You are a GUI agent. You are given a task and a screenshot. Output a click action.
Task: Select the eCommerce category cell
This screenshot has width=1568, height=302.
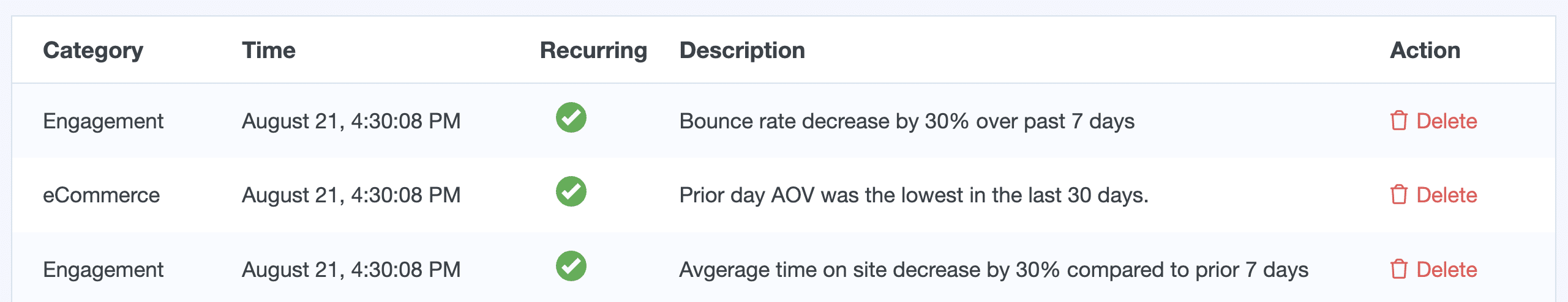[101, 195]
